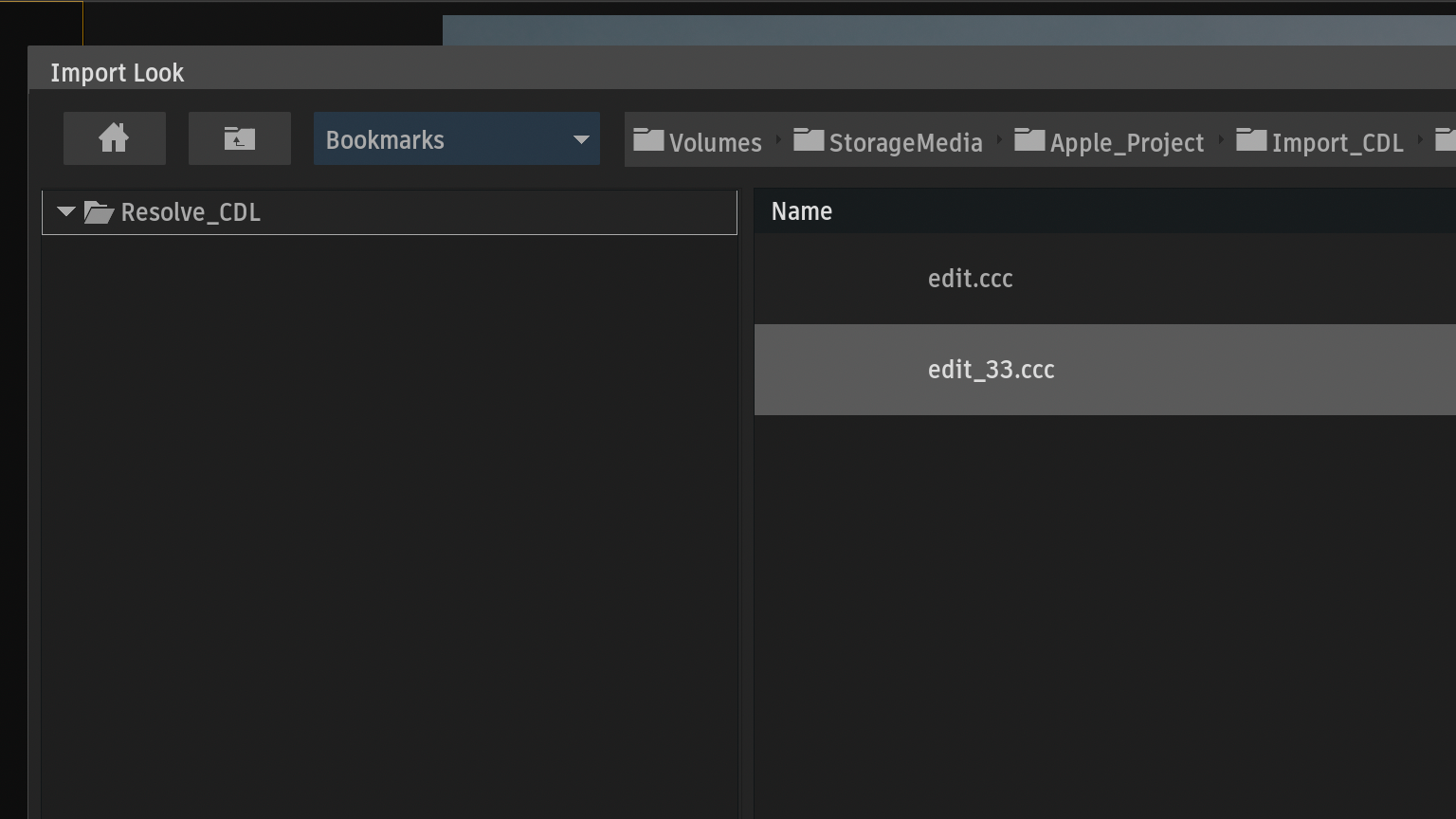The height and width of the screenshot is (819, 1456).
Task: Click the chevron after StorageMedia
Action: 999,140
